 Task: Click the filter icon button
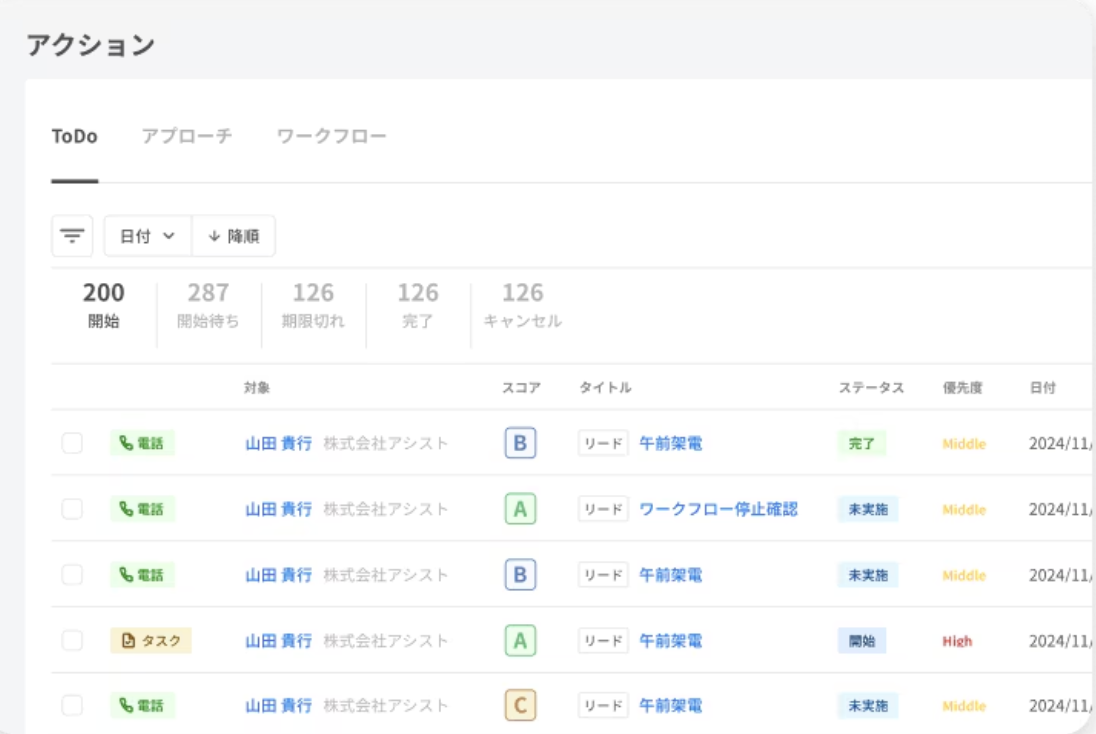click(x=72, y=236)
